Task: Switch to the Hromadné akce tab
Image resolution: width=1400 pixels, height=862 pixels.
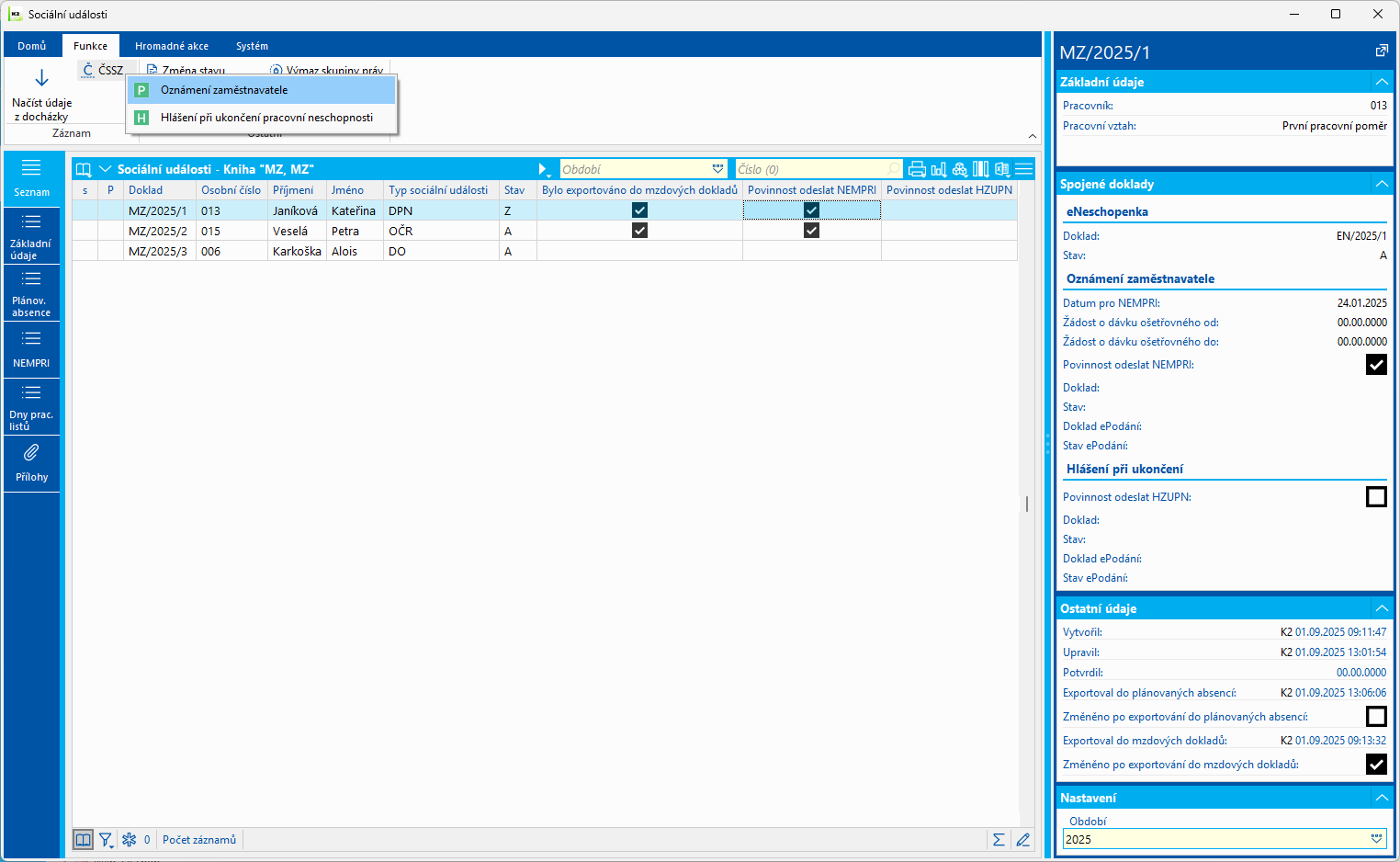Action: coord(172,46)
